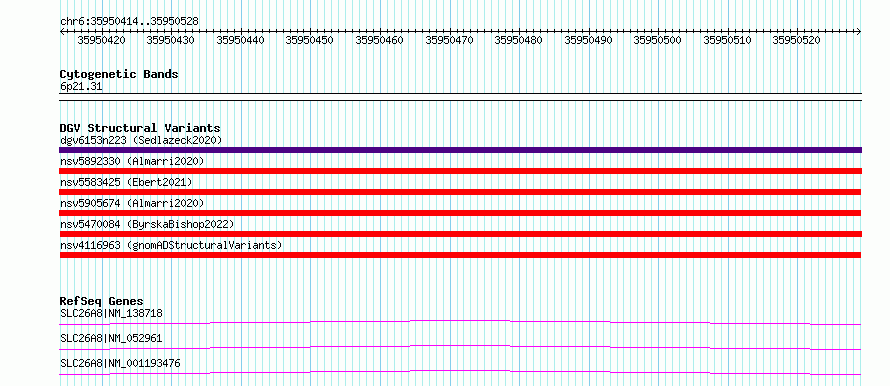Click ruler position 35950510
The height and width of the screenshot is (386, 890).
728,40
